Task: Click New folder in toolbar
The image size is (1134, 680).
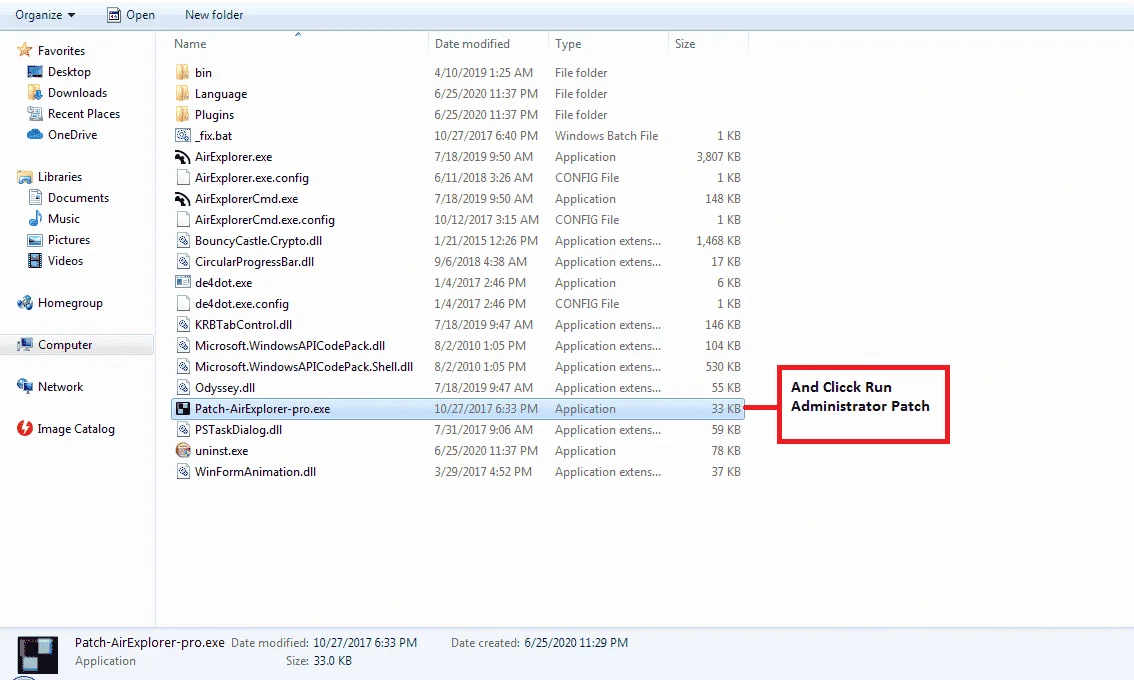Action: coord(213,14)
